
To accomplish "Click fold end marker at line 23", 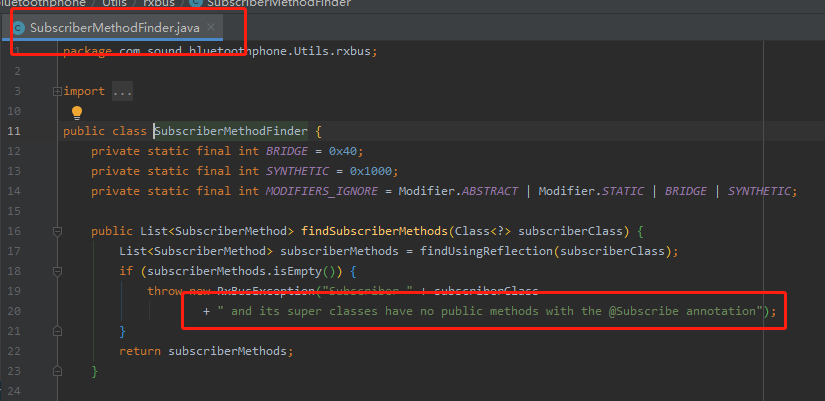I will click(x=57, y=371).
